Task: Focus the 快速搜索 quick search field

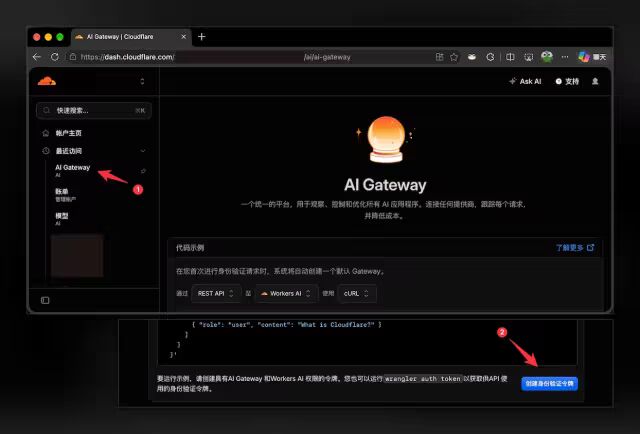Action: 94,110
